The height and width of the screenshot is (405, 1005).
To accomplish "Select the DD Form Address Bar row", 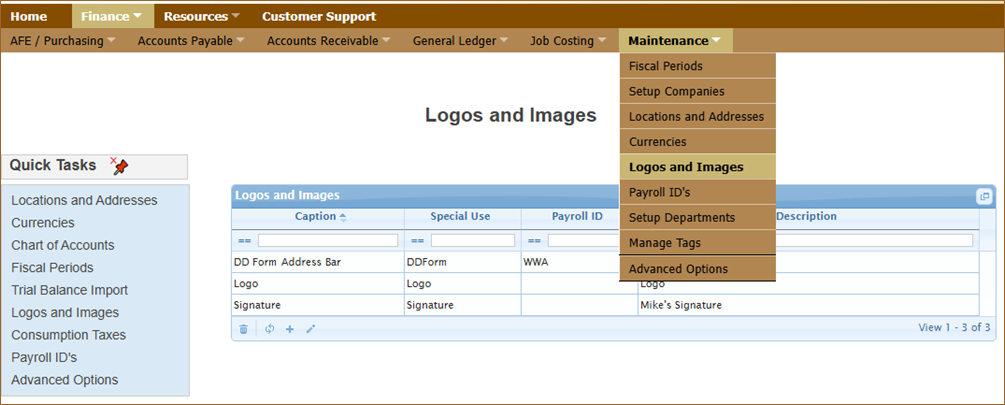I will (605, 262).
